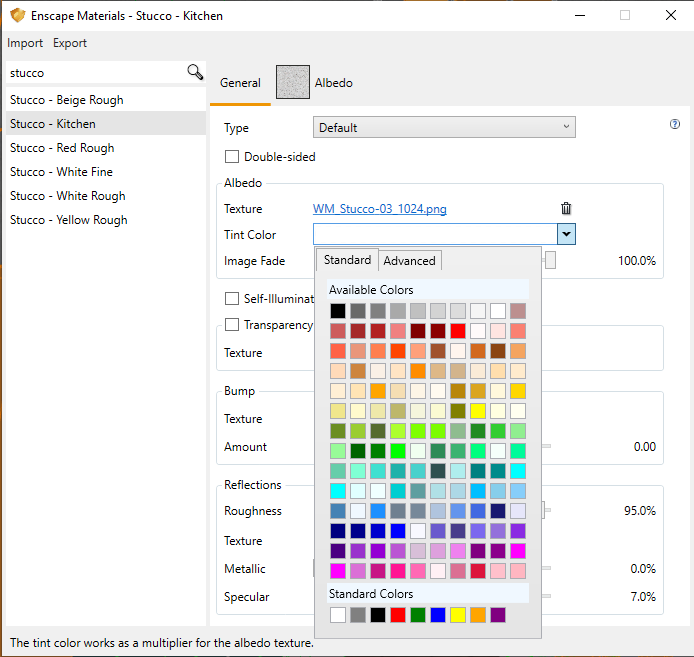Choose red in Standard Colors

pos(397,615)
